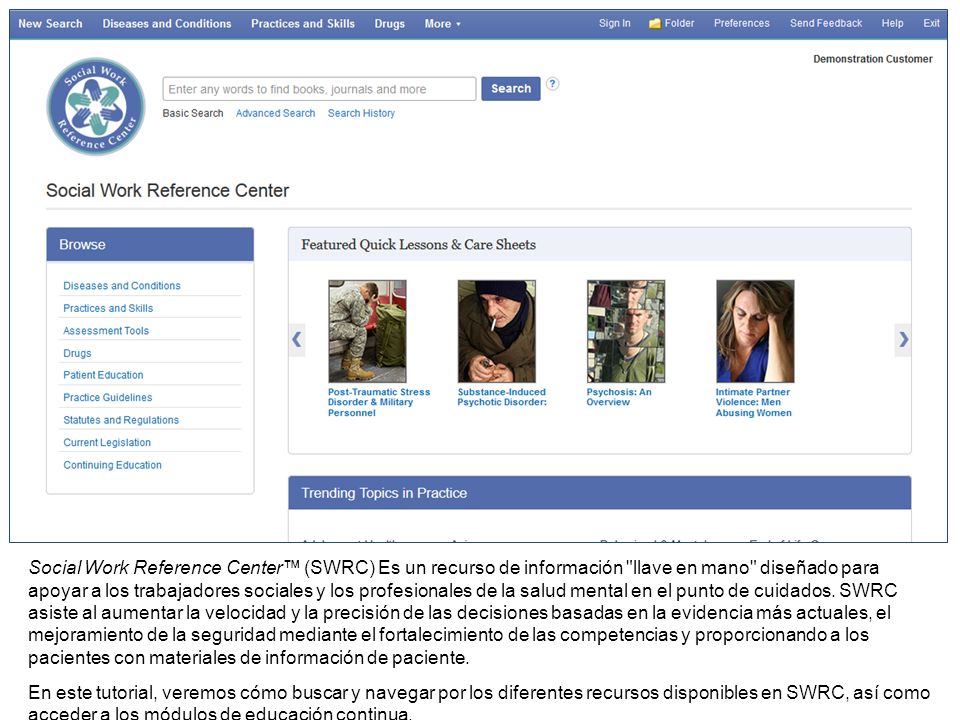The height and width of the screenshot is (720, 960).
Task: Open the distressed woman lesson thumbnail
Action: (x=755, y=331)
